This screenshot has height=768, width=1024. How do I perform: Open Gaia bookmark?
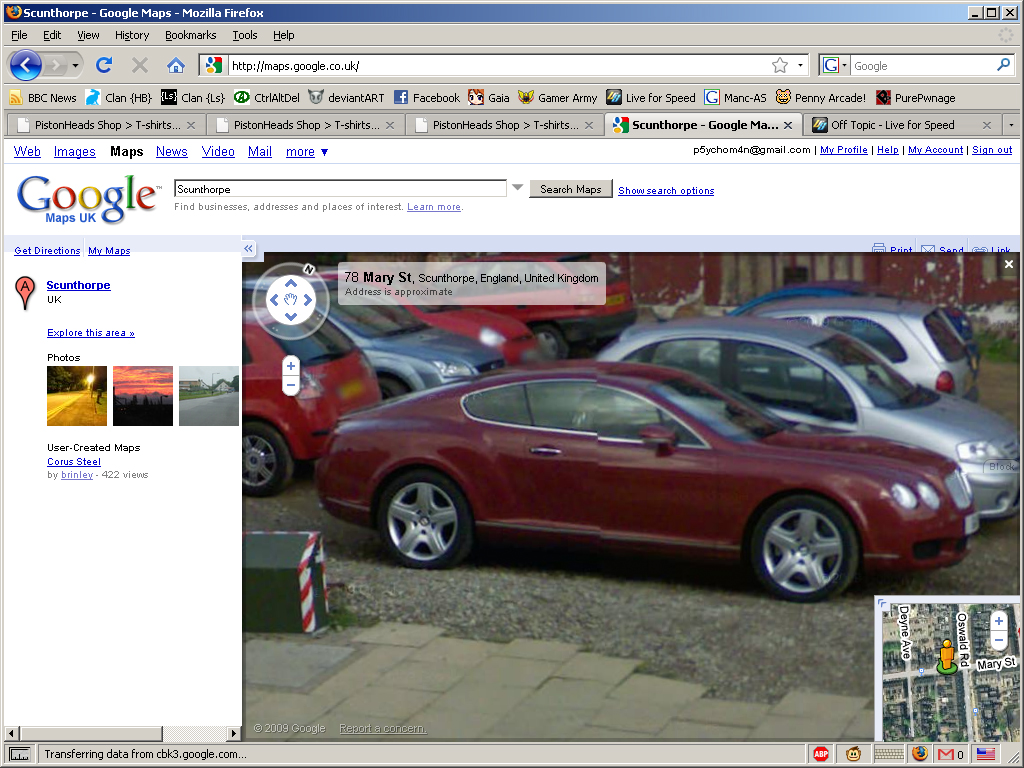488,98
